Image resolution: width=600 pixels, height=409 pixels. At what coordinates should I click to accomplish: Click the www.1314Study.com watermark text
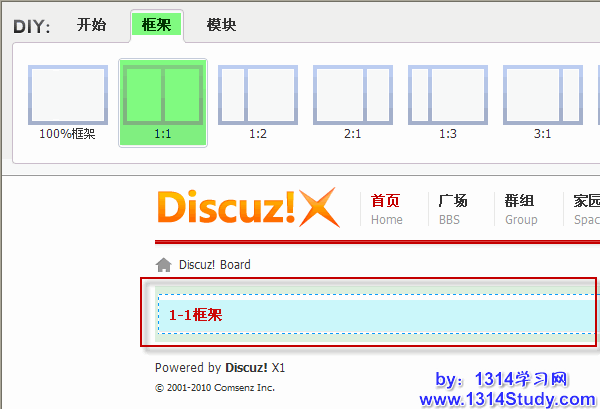507,399
